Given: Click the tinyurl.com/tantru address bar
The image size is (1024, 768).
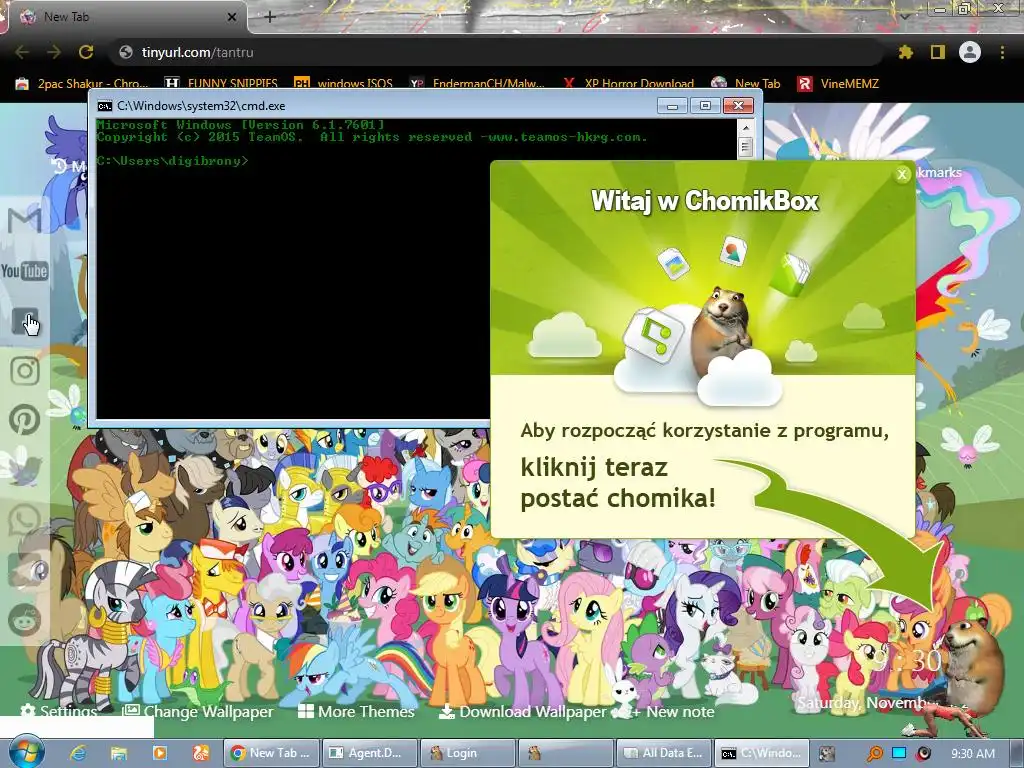Looking at the screenshot, I should pos(496,52).
